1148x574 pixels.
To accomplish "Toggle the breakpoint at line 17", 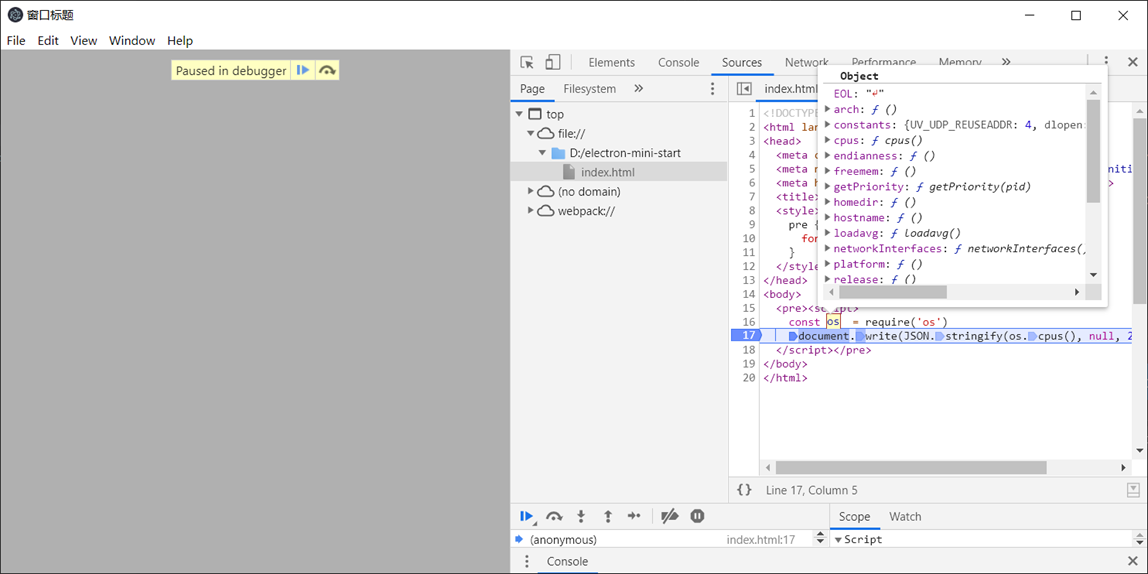I will click(x=746, y=335).
